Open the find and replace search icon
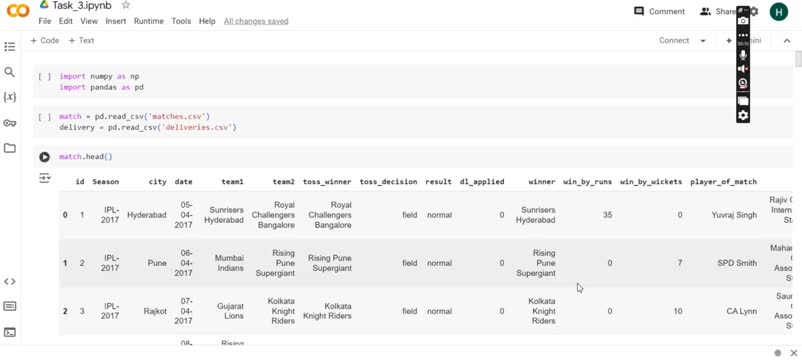The image size is (802, 360). pyautogui.click(x=9, y=72)
